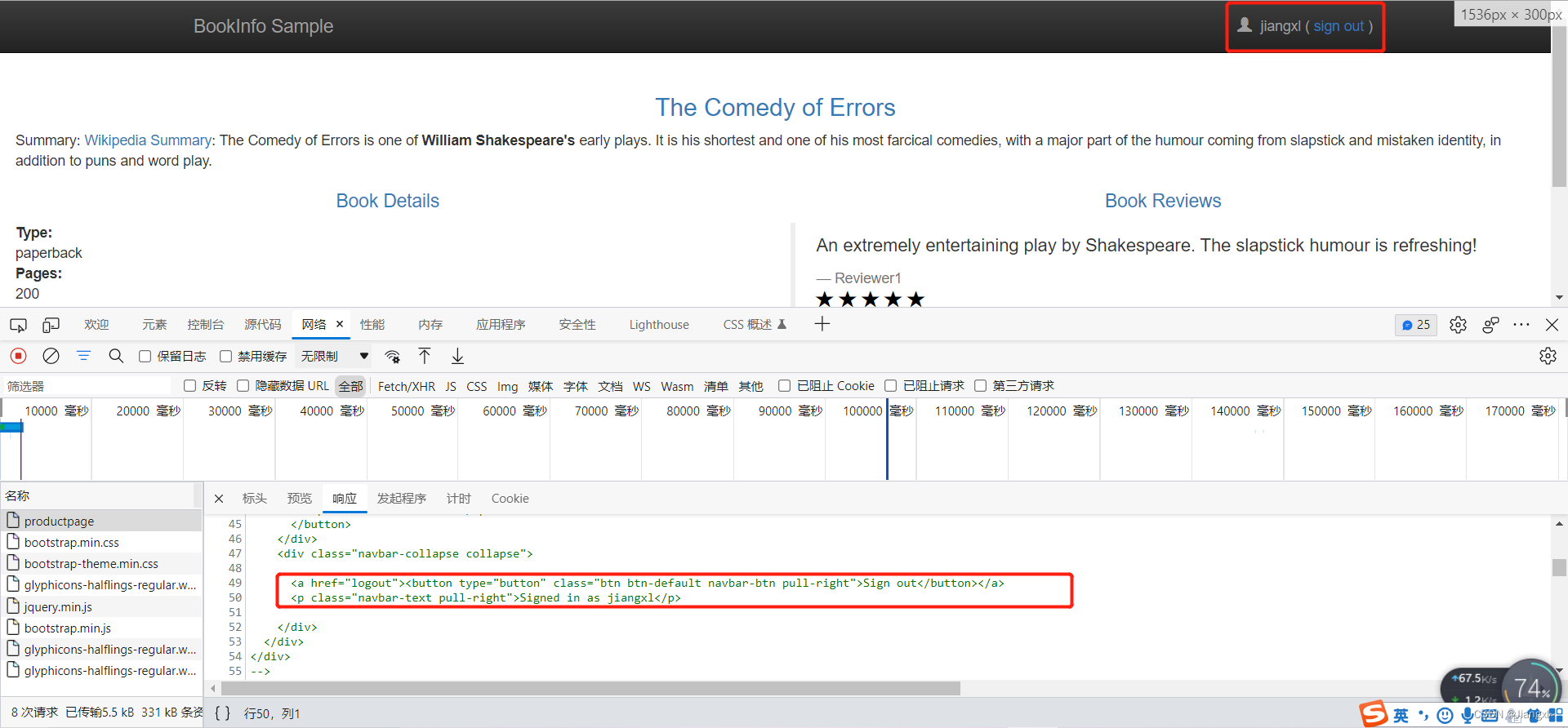Close the 网络 tab with its x
Viewport: 1568px width, 728px height.
click(340, 324)
